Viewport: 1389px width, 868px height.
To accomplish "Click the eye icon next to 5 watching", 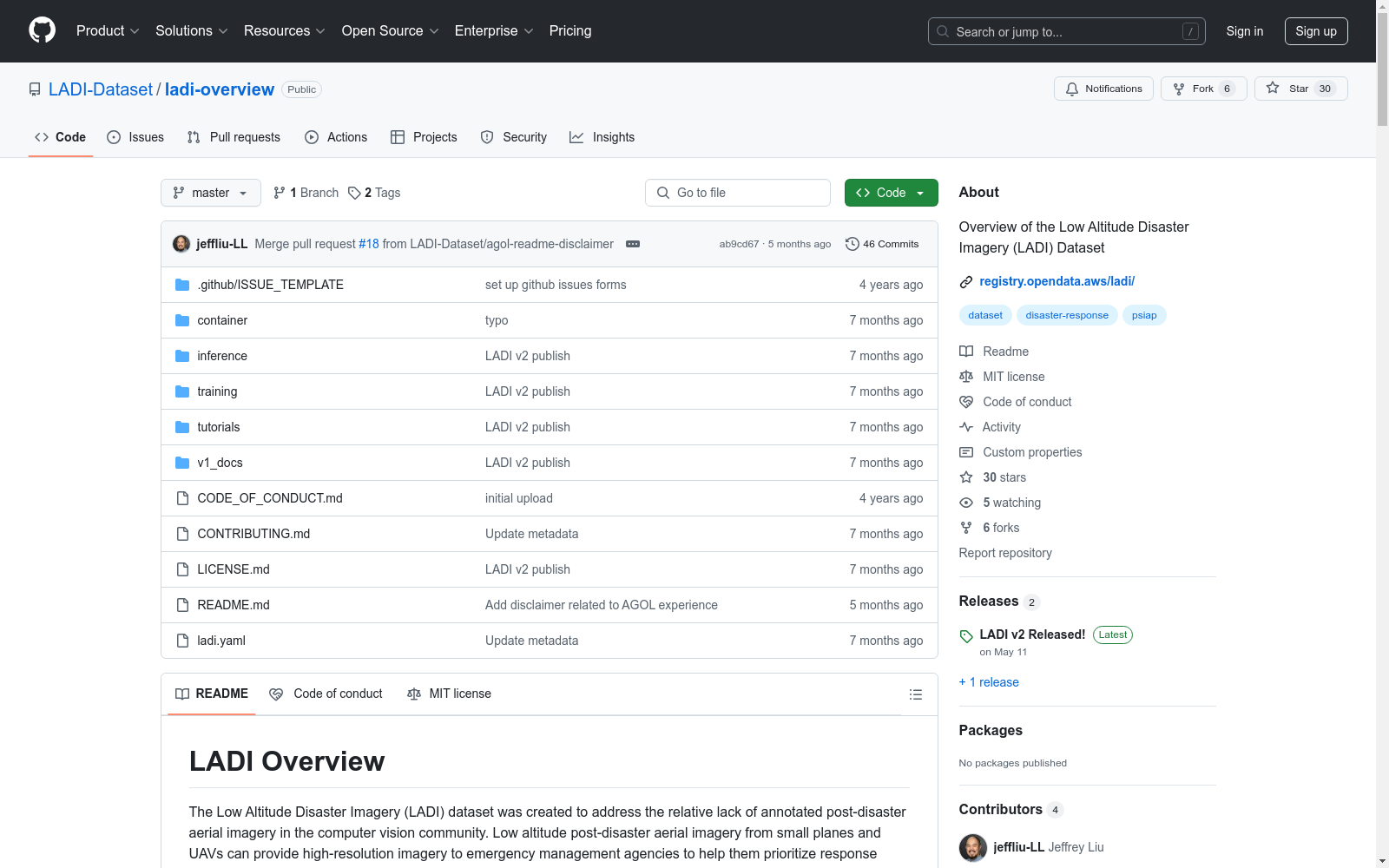I will click(966, 503).
